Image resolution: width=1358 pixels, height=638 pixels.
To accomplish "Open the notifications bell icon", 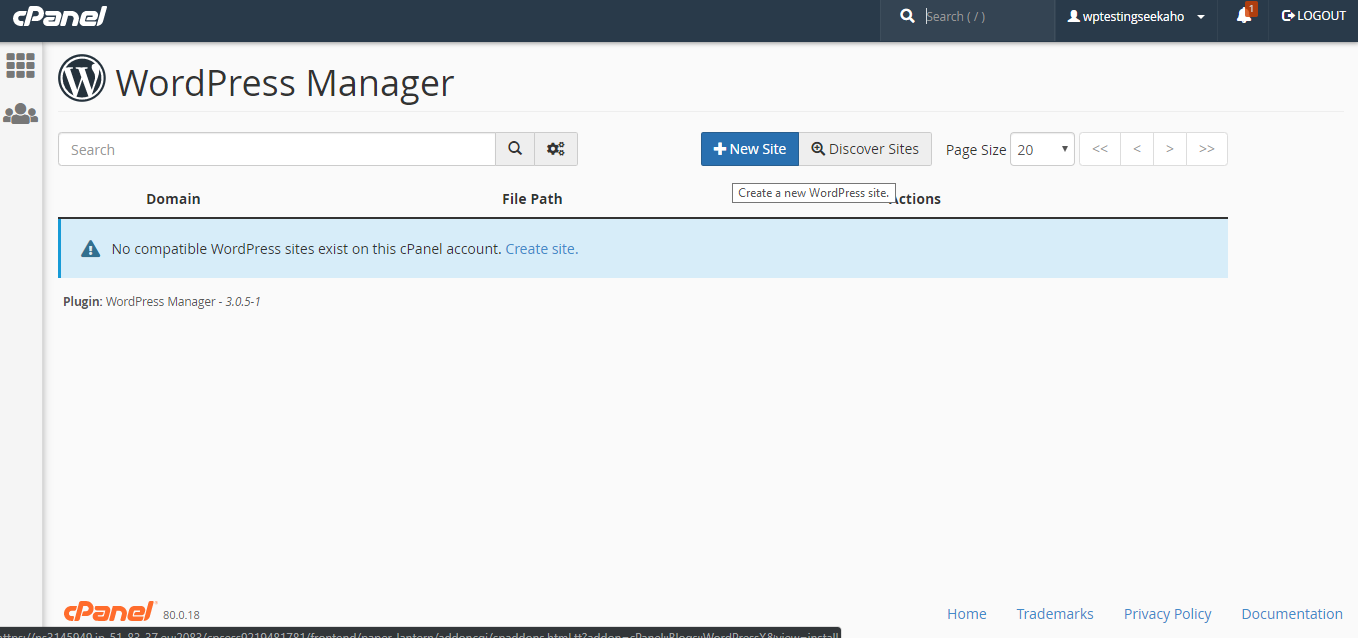I will click(1244, 16).
